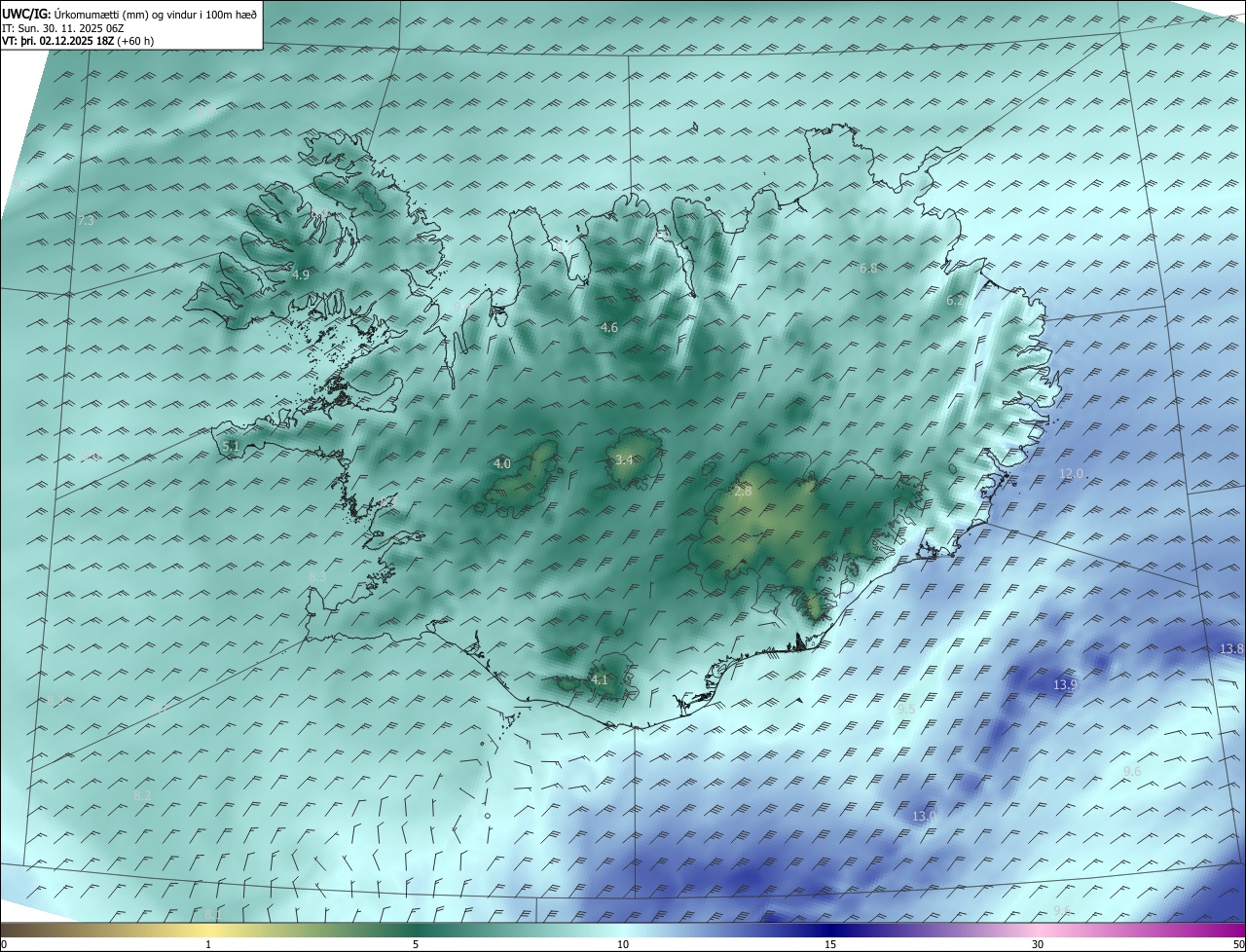Click the 5.1 value on the western peninsula
The width and height of the screenshot is (1246, 952).
point(231,447)
